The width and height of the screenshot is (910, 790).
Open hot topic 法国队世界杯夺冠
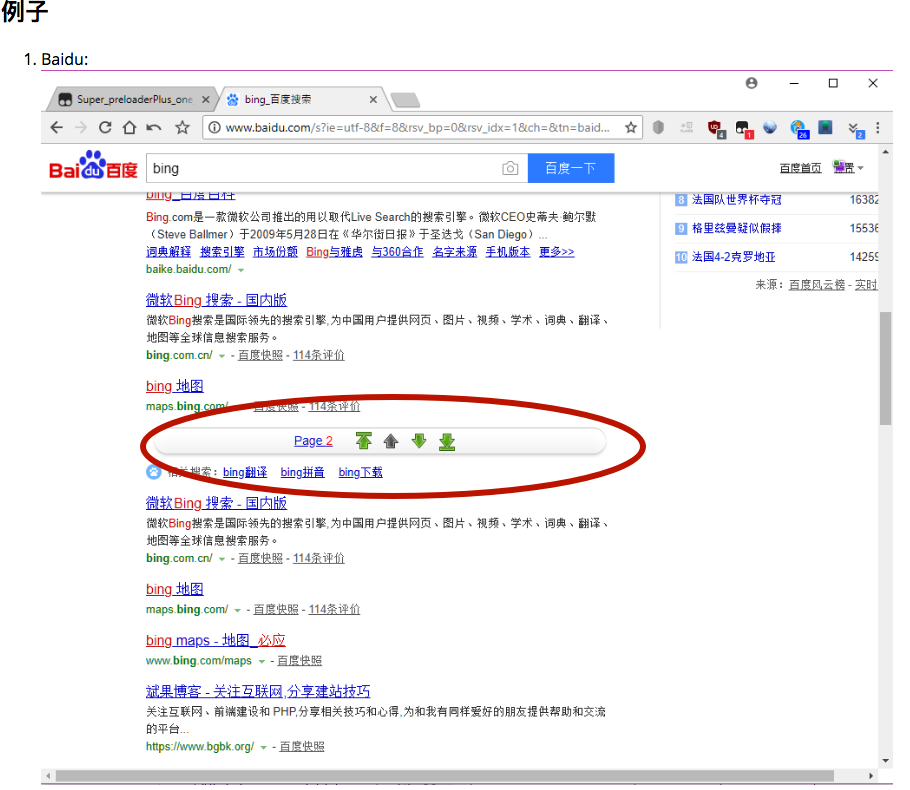pos(736,200)
